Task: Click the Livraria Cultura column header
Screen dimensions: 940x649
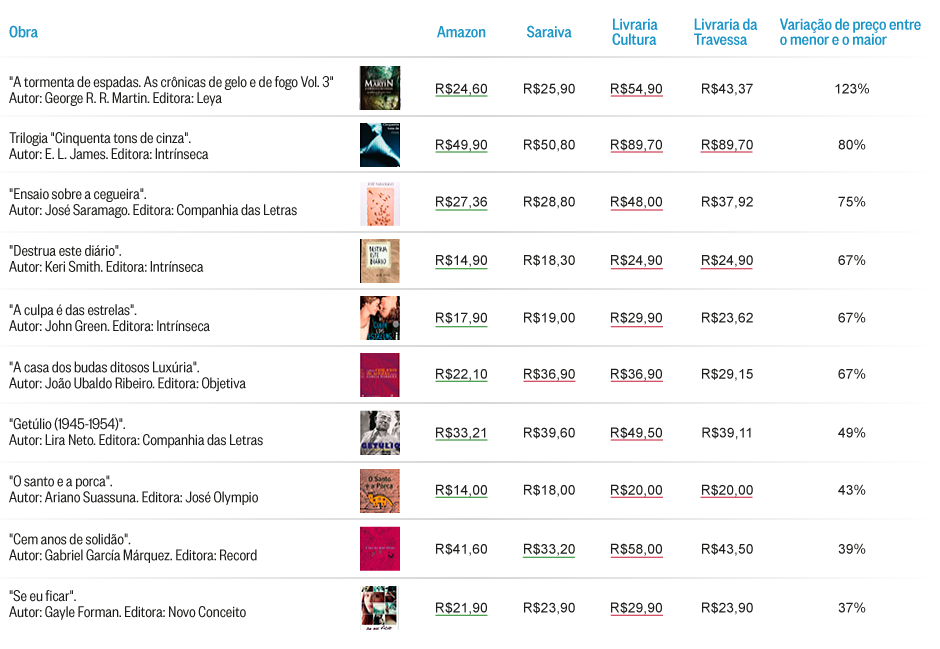Action: click(x=634, y=32)
